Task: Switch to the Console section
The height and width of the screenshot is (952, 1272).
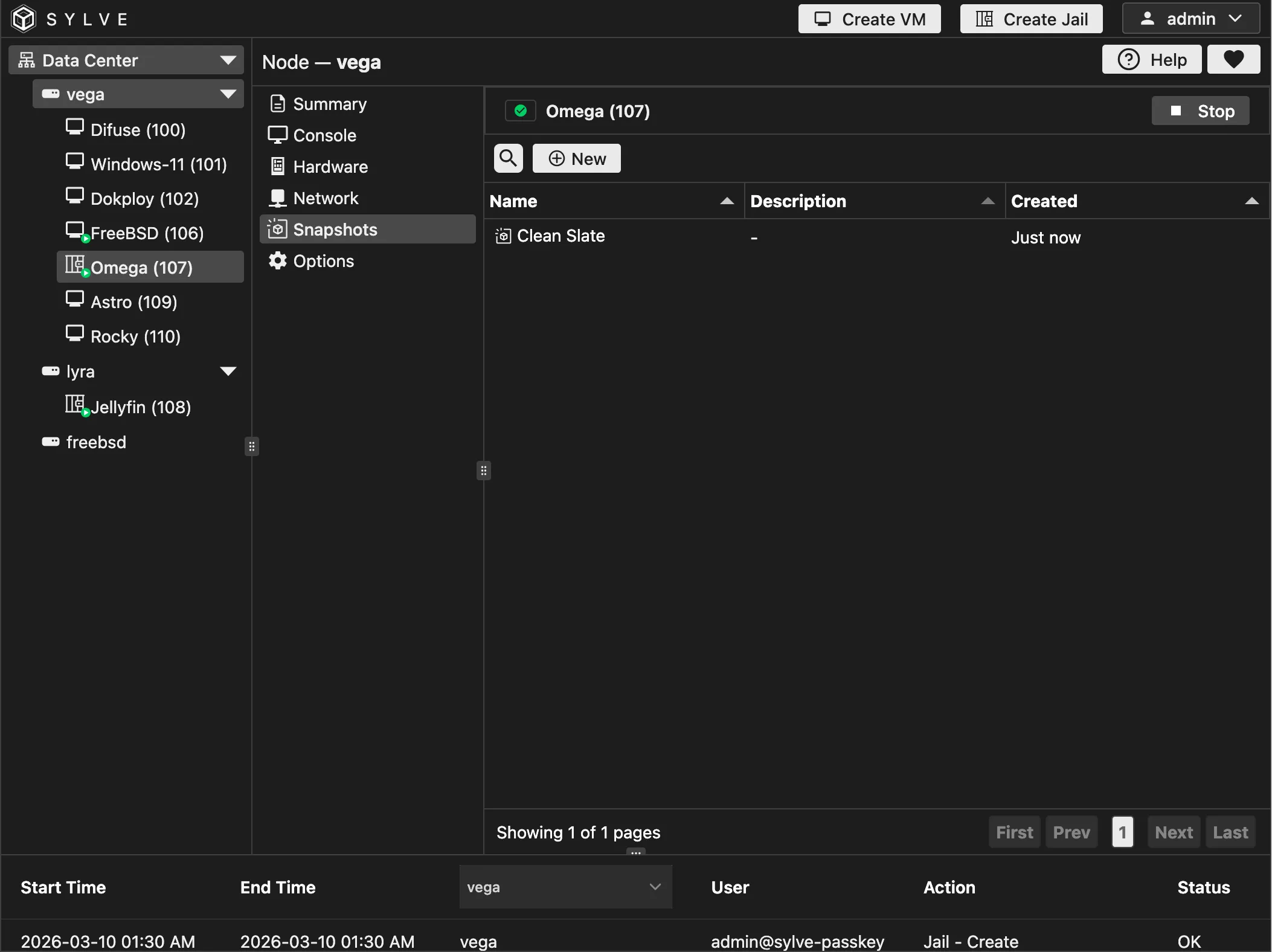Action: pos(324,135)
